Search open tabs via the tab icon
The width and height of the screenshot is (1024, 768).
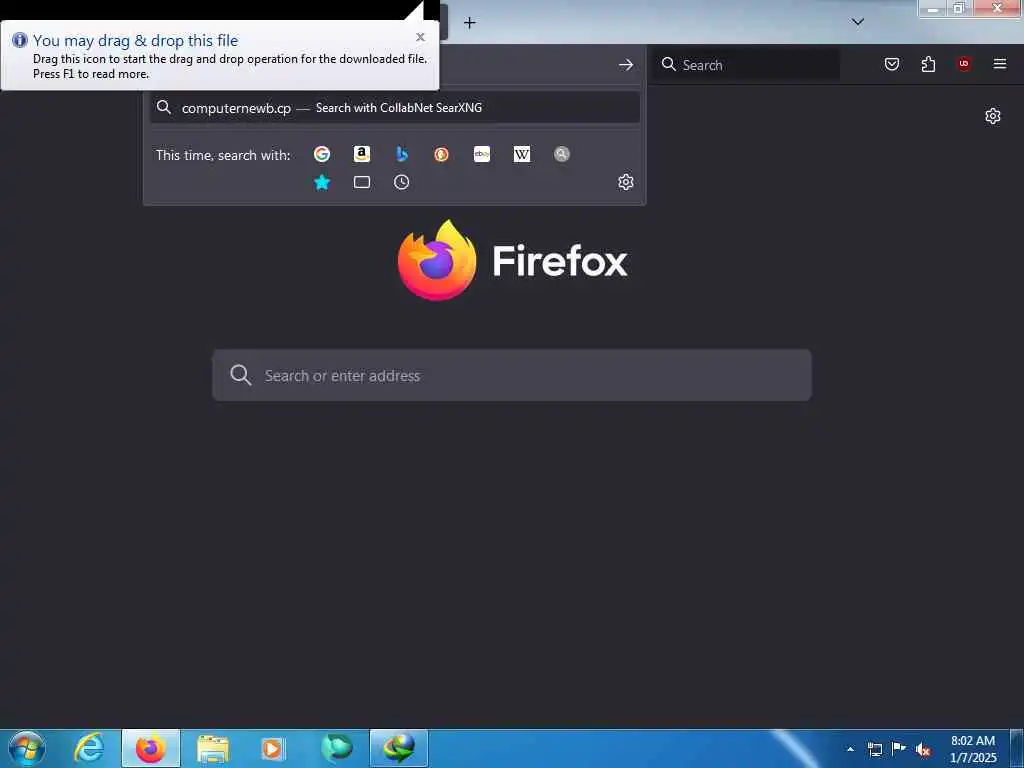(x=362, y=182)
